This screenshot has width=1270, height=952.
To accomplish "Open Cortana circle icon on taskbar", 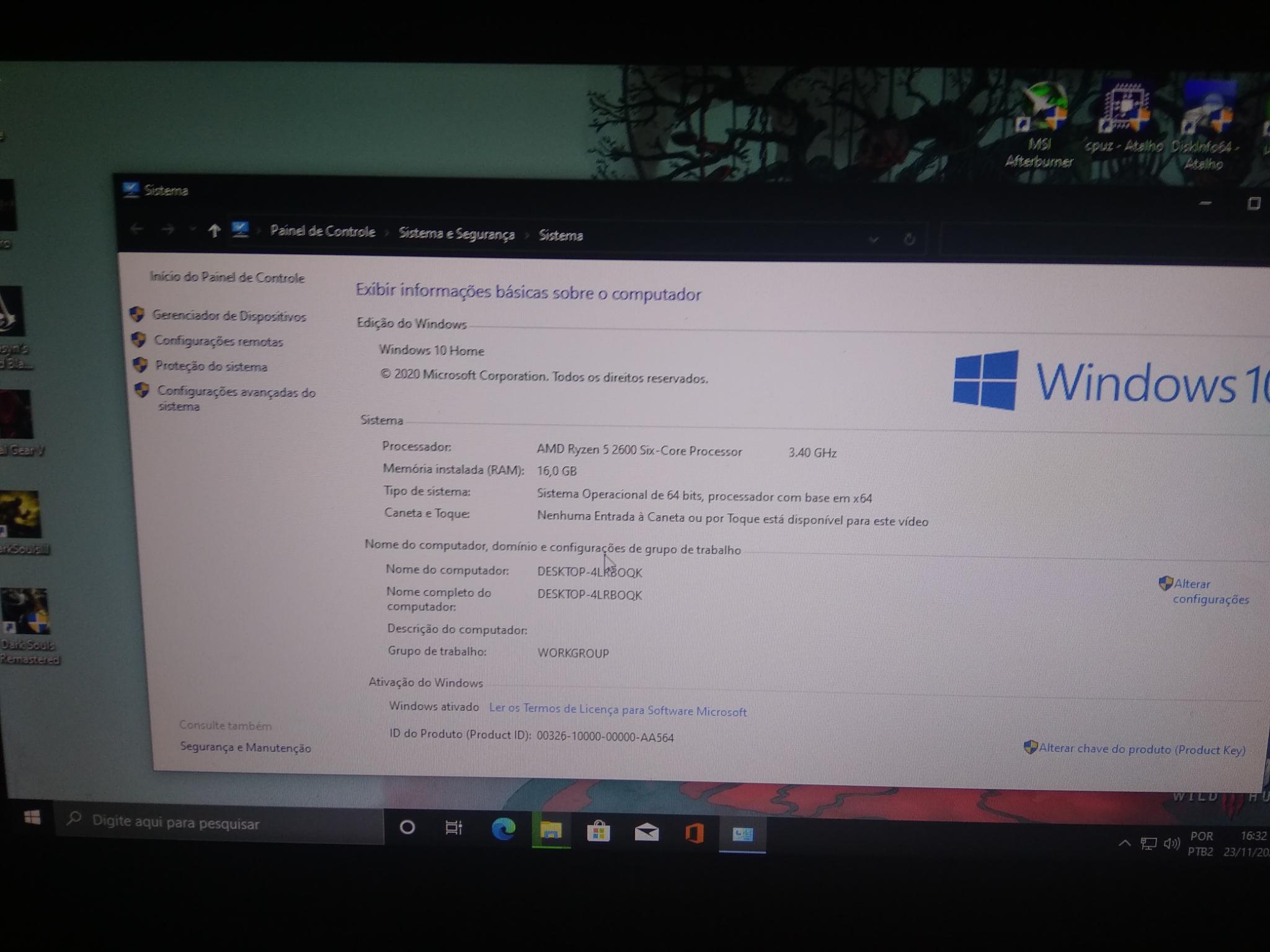I will pyautogui.click(x=407, y=827).
